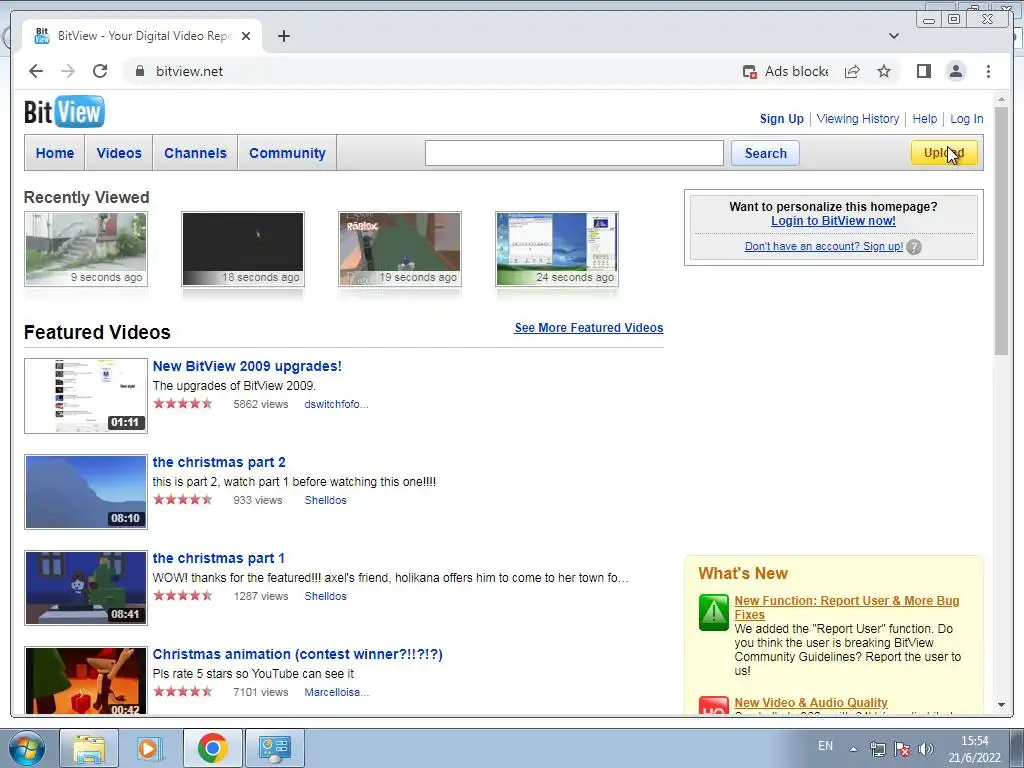This screenshot has height=768, width=1024.
Task: Click the Marcelloisa... uploader link
Action: point(336,692)
